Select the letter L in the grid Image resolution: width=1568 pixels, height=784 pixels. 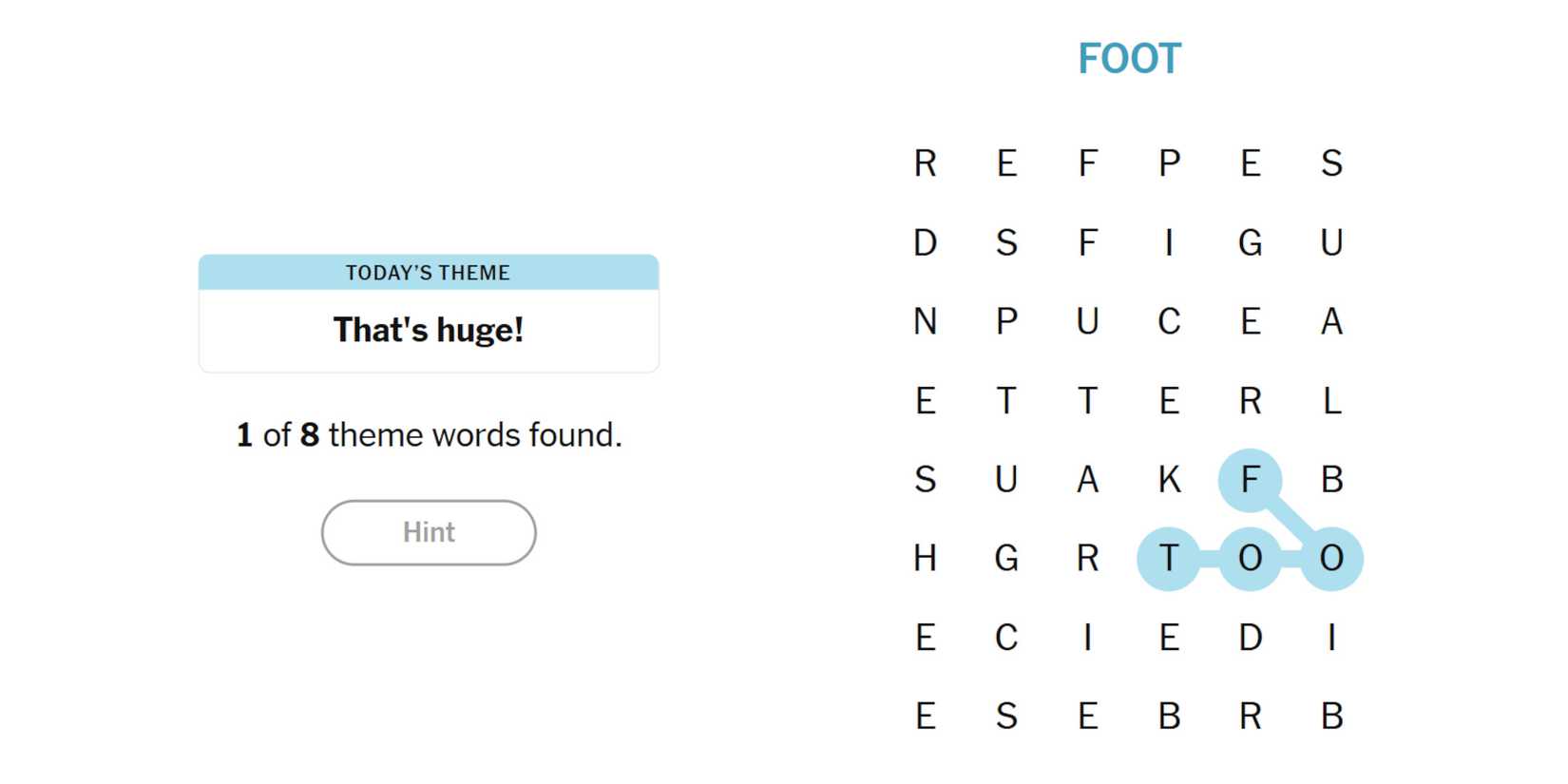1331,401
